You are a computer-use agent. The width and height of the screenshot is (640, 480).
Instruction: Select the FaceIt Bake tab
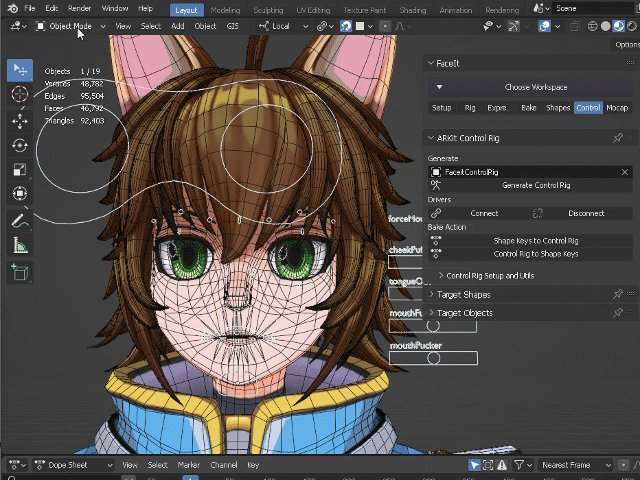pos(529,108)
